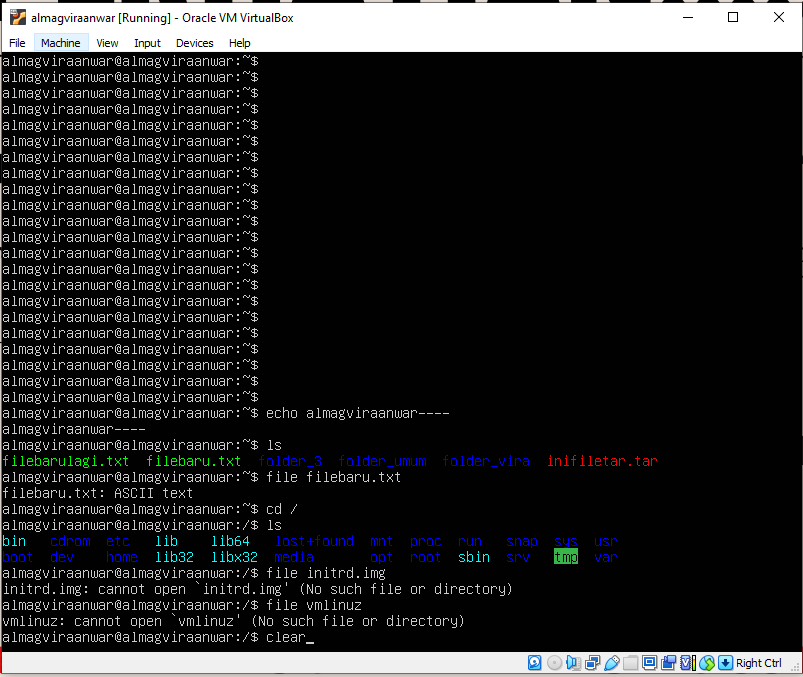Click the audio indicator icon in status bar

[573, 663]
